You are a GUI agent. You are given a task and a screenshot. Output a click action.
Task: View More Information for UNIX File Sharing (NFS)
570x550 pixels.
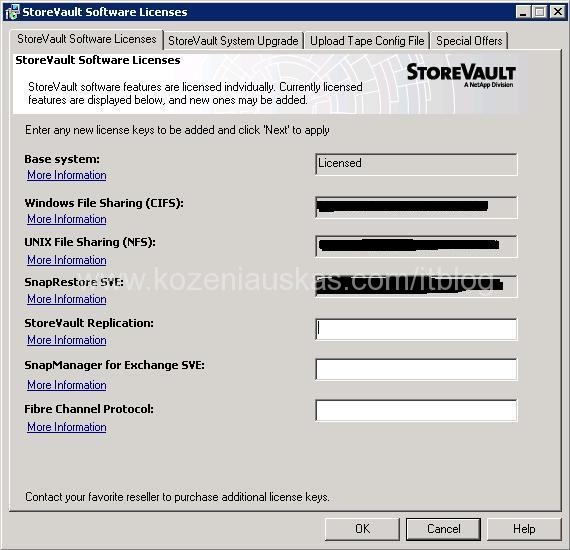(67, 260)
